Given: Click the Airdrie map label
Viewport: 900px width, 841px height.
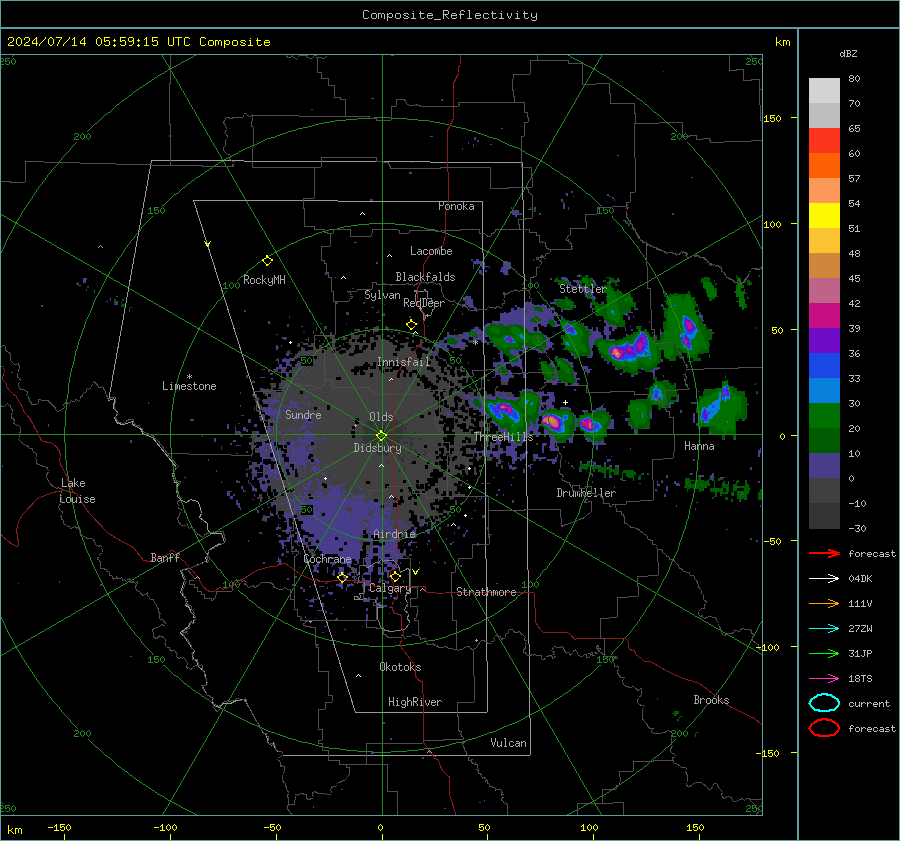Looking at the screenshot, I should click(394, 534).
